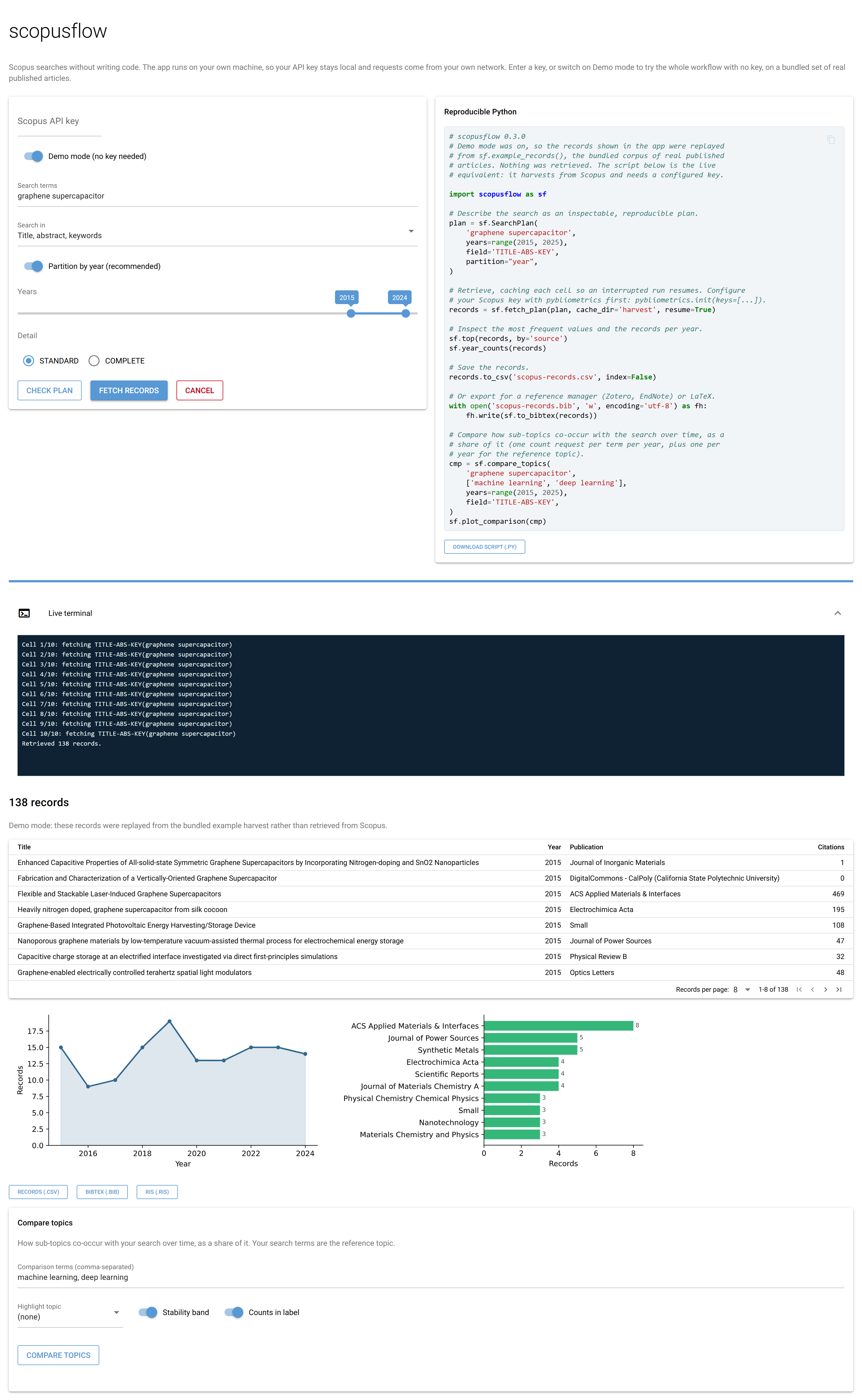Sort table by Citations column header
The width and height of the screenshot is (862, 1400).
tap(831, 847)
